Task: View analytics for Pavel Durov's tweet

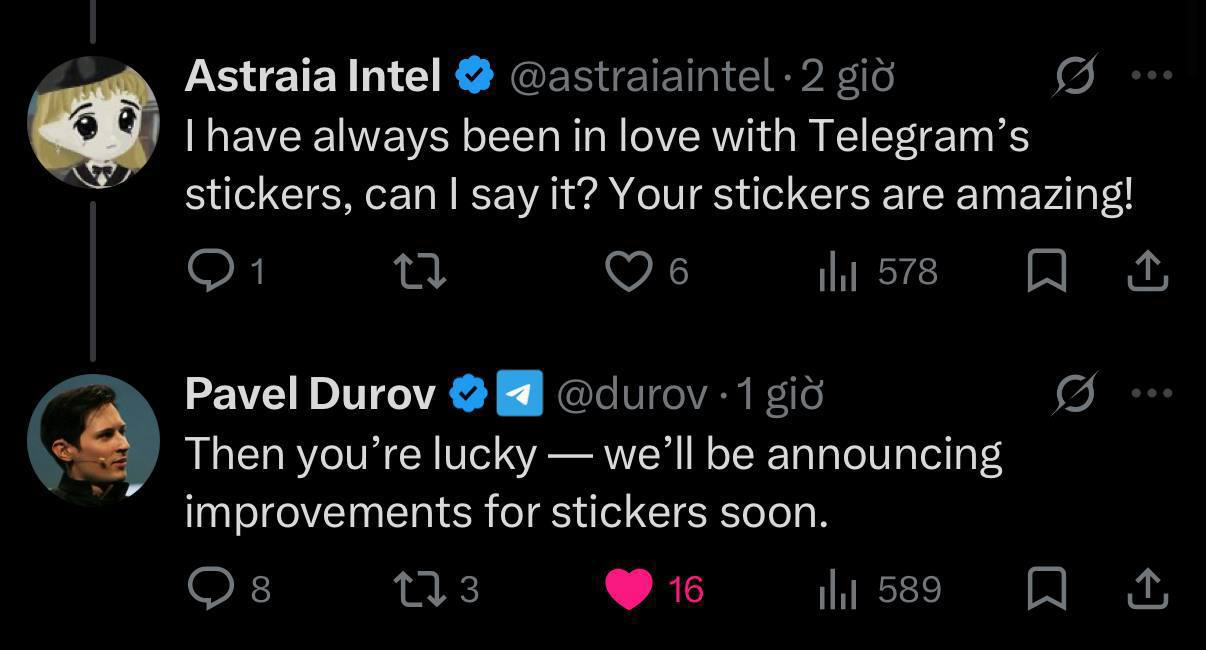Action: pos(837,588)
